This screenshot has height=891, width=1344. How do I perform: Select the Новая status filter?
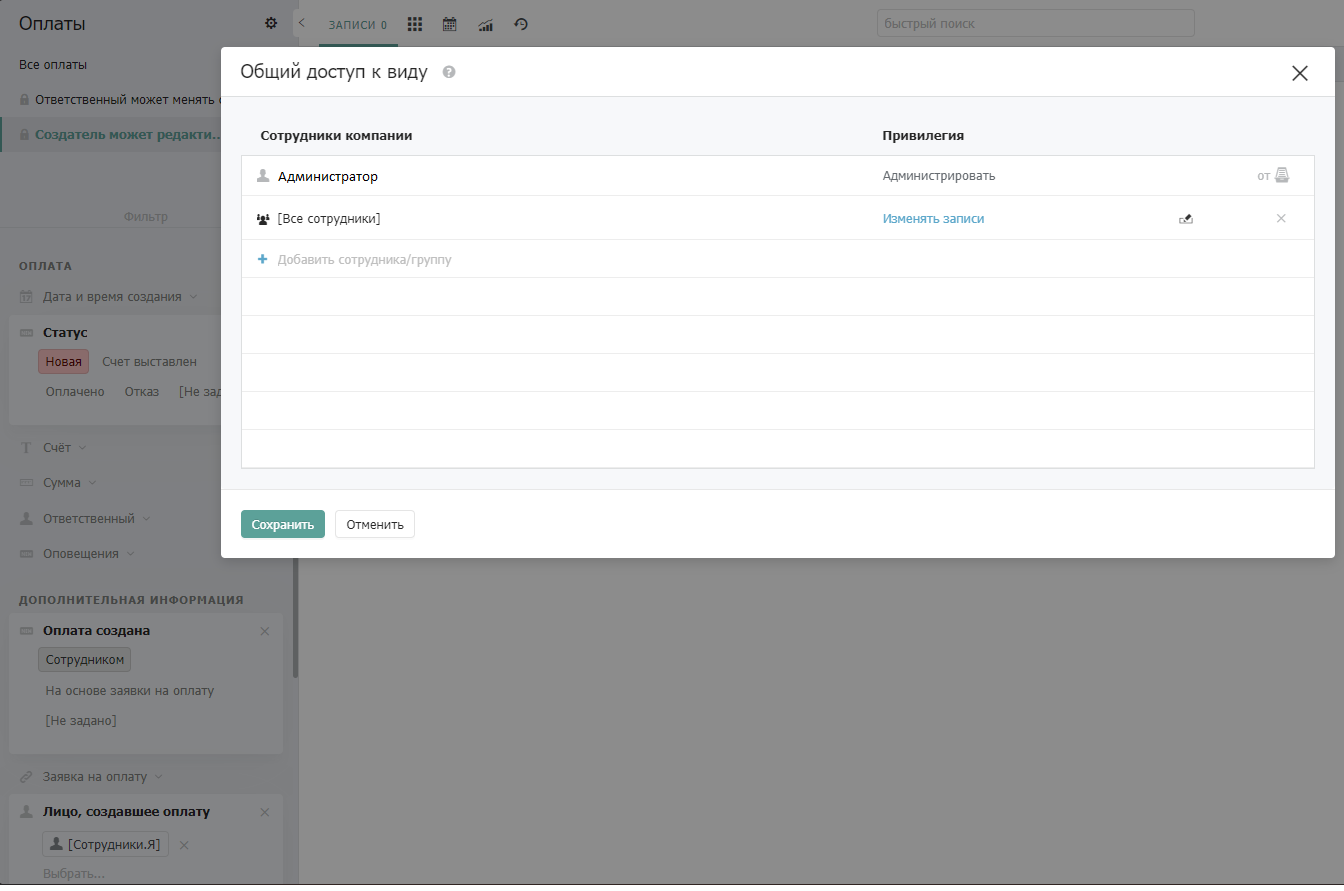(64, 362)
